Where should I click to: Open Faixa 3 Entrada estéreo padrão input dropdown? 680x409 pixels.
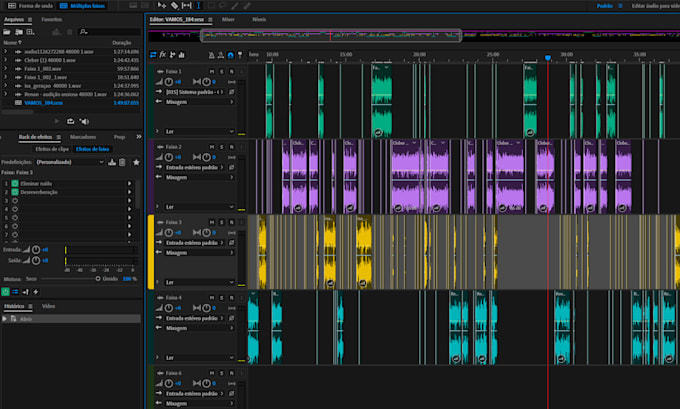pos(194,242)
